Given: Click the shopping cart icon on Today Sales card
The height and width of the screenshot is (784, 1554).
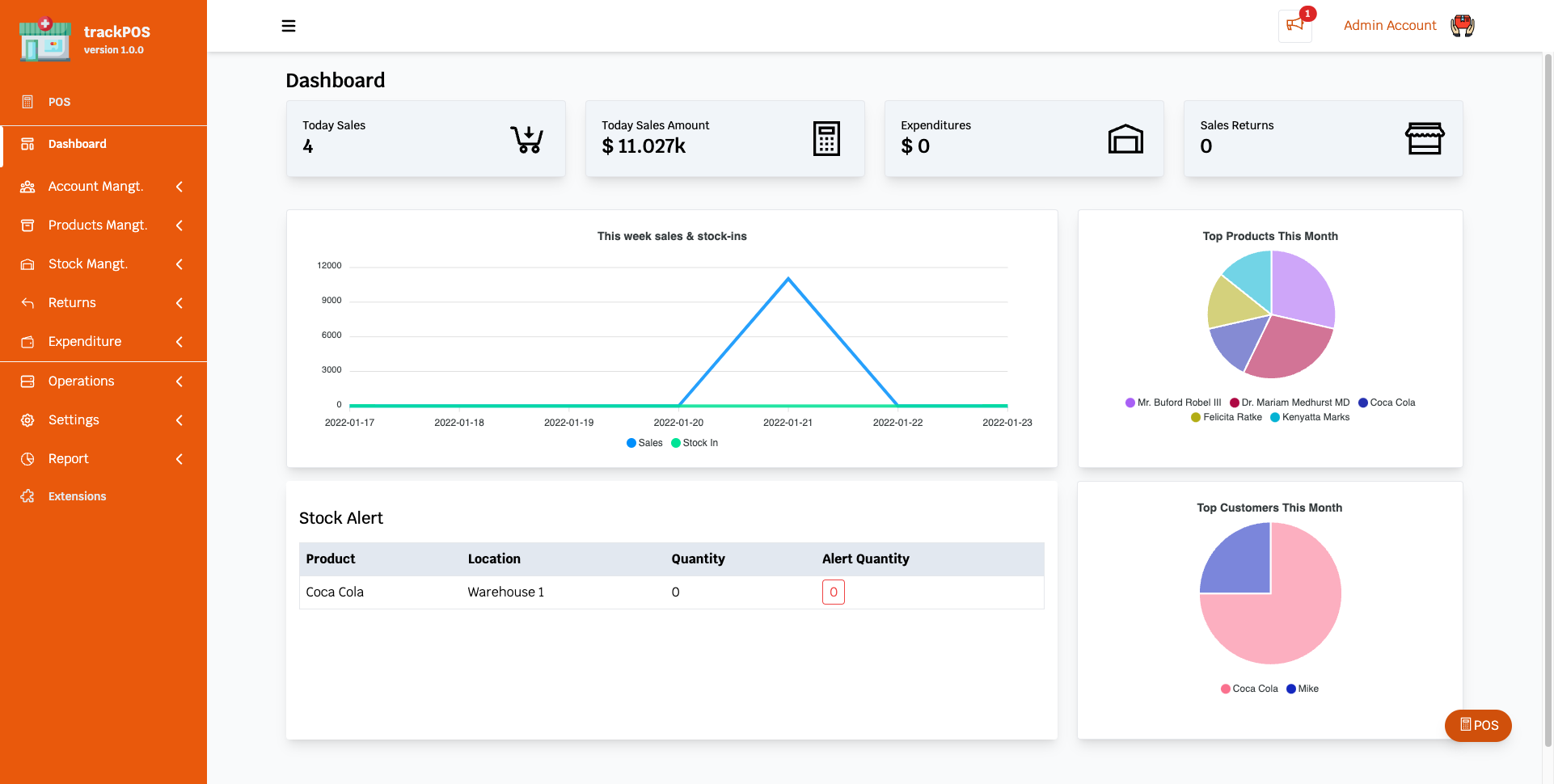Looking at the screenshot, I should point(527,138).
